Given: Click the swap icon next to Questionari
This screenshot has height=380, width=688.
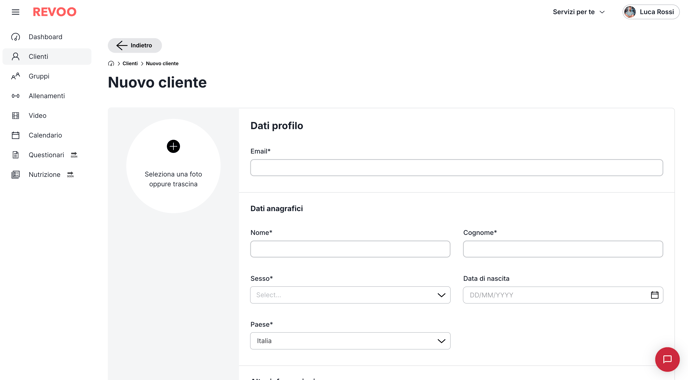Looking at the screenshot, I should [x=74, y=155].
